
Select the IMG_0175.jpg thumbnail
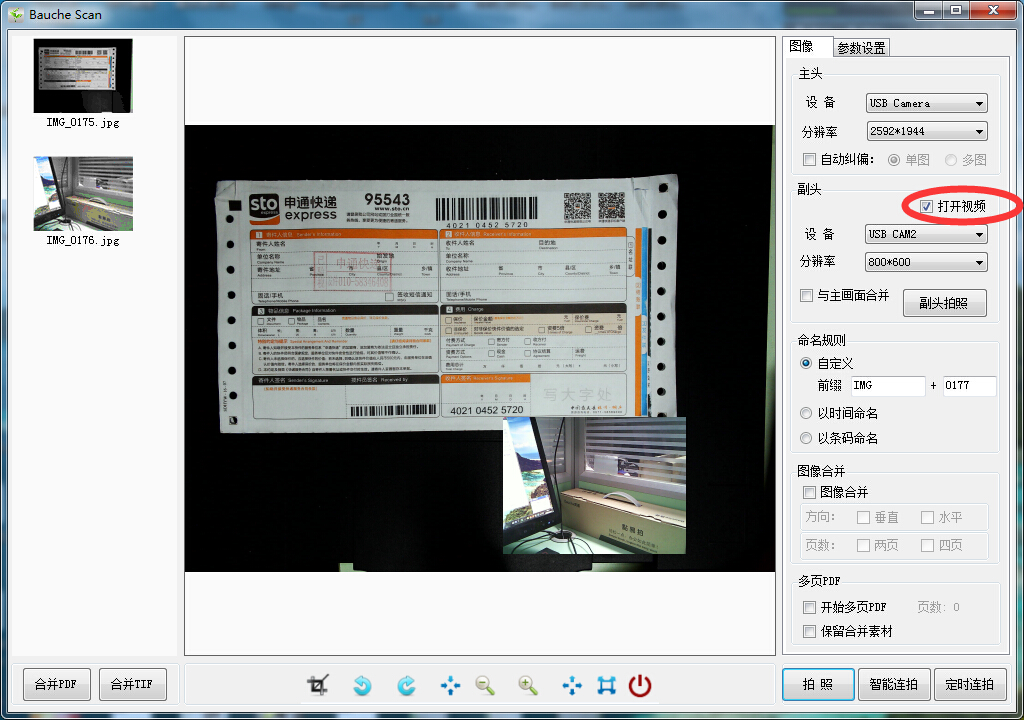tap(83, 76)
